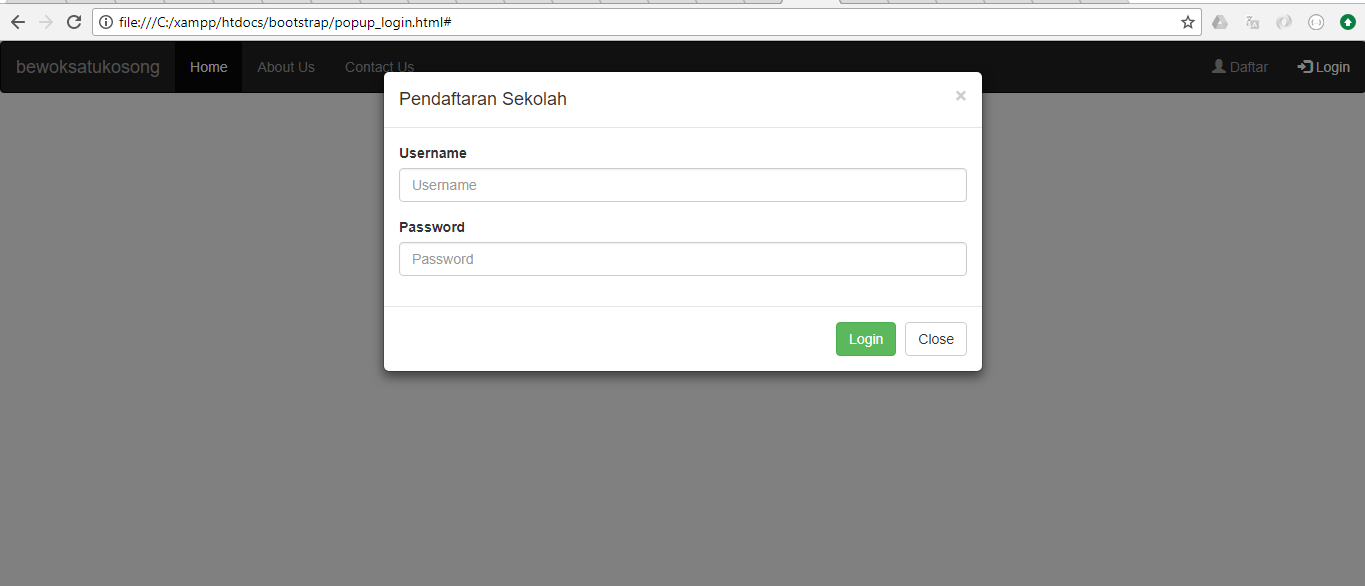
Task: Open the Google Drive extension icon
Action: (x=1220, y=22)
